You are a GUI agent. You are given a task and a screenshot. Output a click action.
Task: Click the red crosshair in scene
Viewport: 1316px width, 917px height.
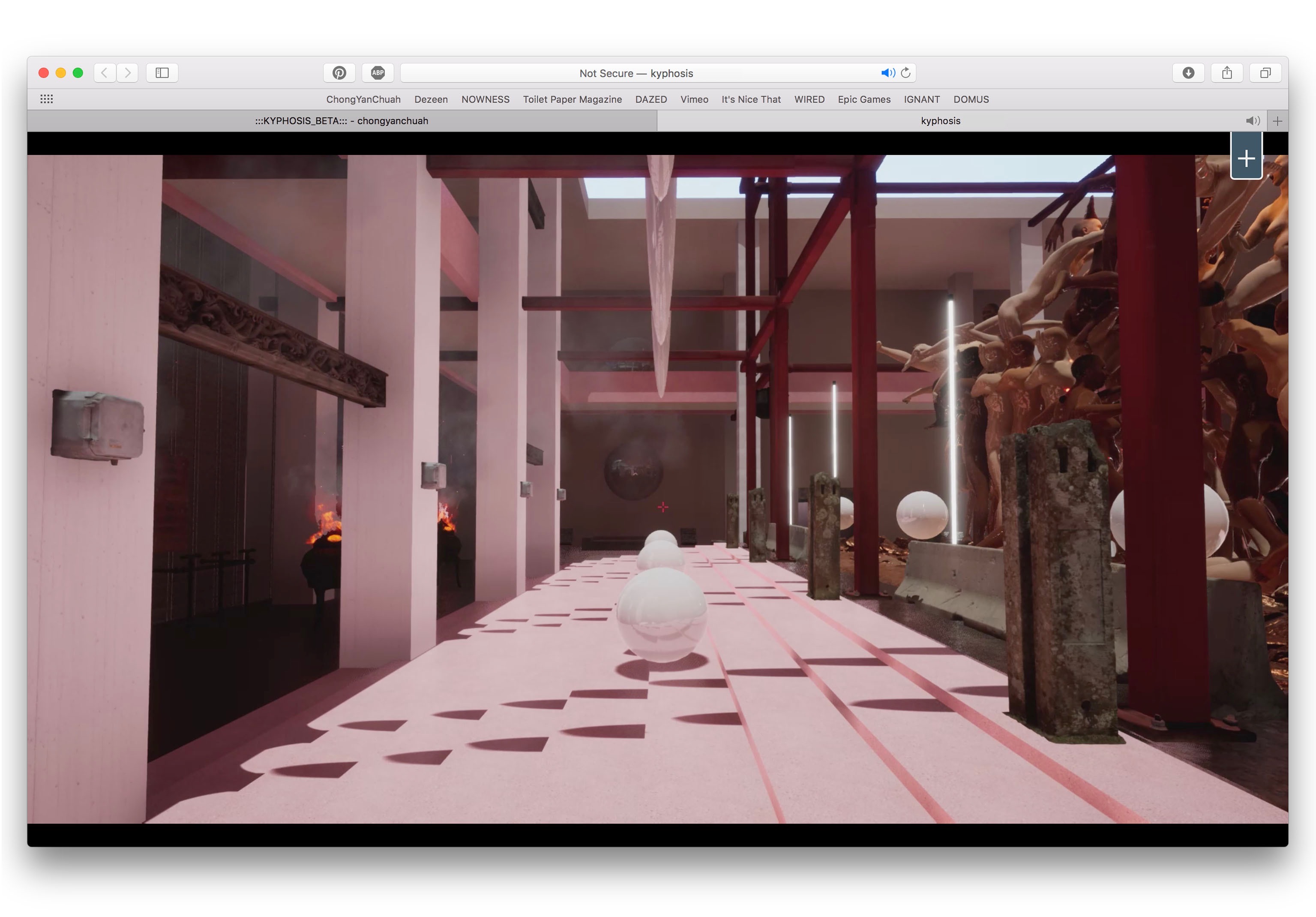point(663,507)
